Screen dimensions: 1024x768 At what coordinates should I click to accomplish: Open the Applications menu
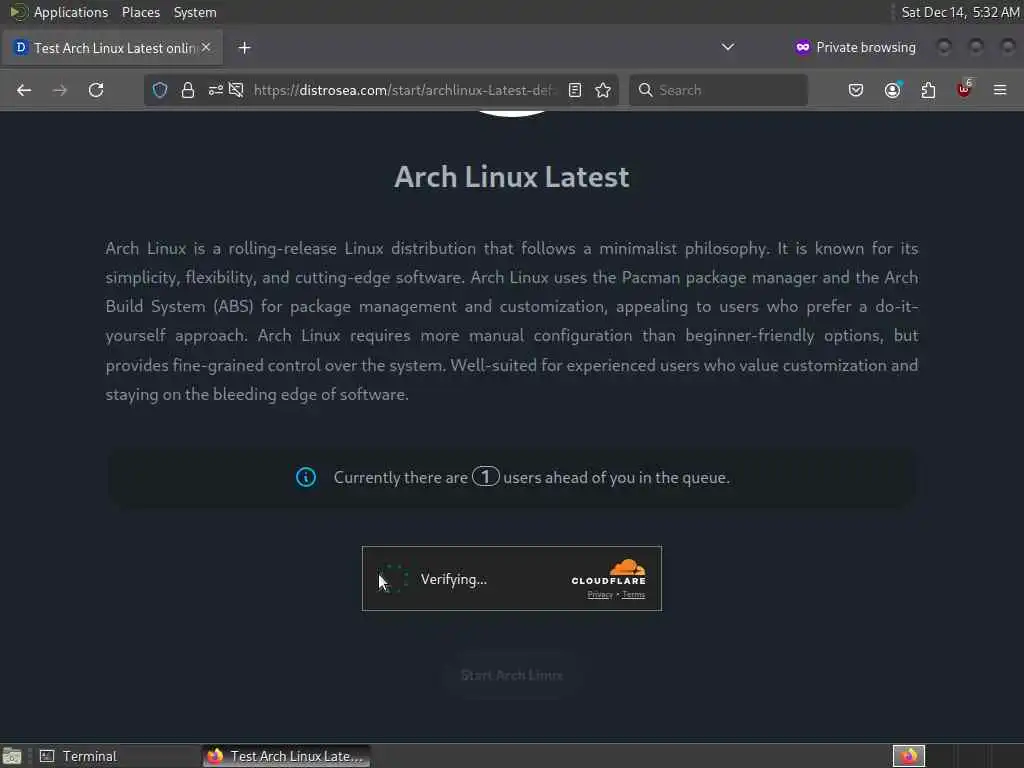[71, 12]
